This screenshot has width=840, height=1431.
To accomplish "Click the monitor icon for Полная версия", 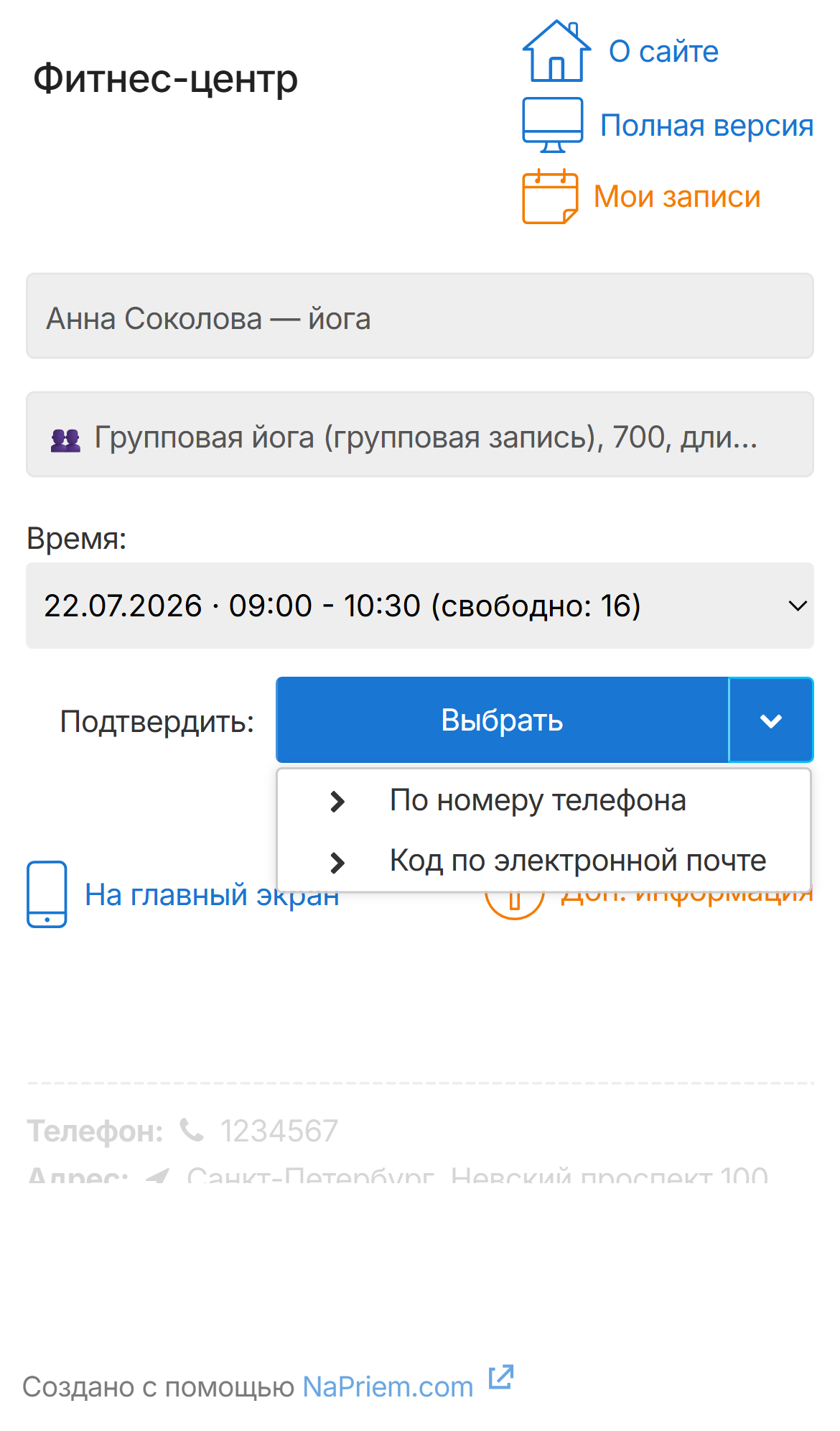I will point(552,125).
